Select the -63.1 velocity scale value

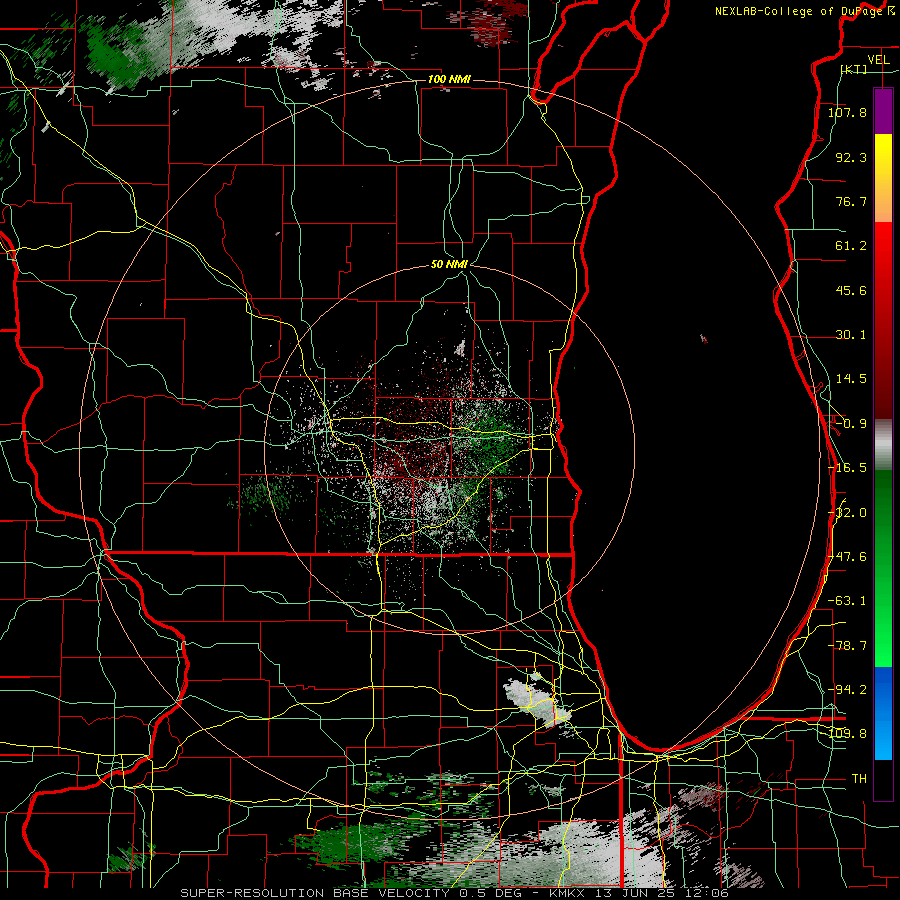click(x=847, y=601)
